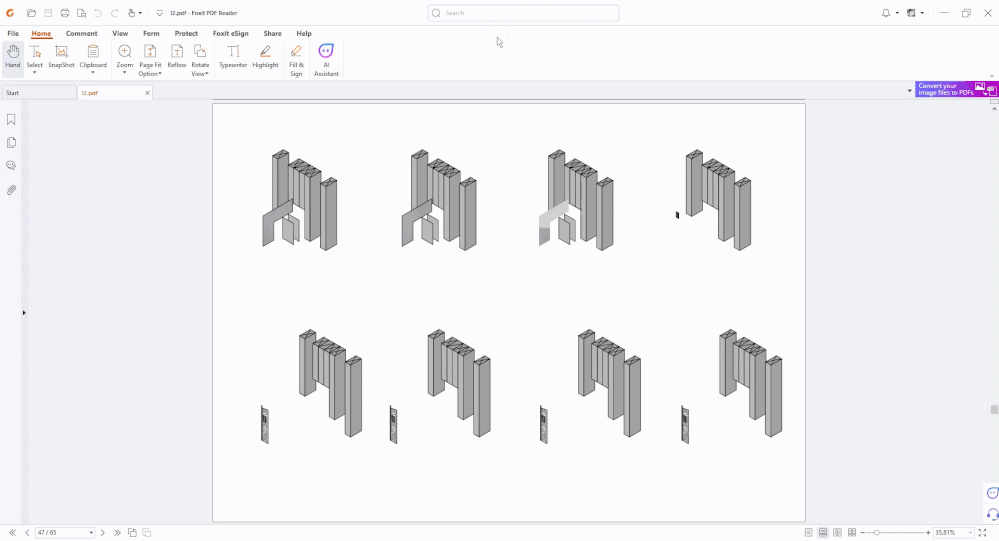This screenshot has width=999, height=541.
Task: Switch to the View ribbon tab
Action: pos(120,34)
